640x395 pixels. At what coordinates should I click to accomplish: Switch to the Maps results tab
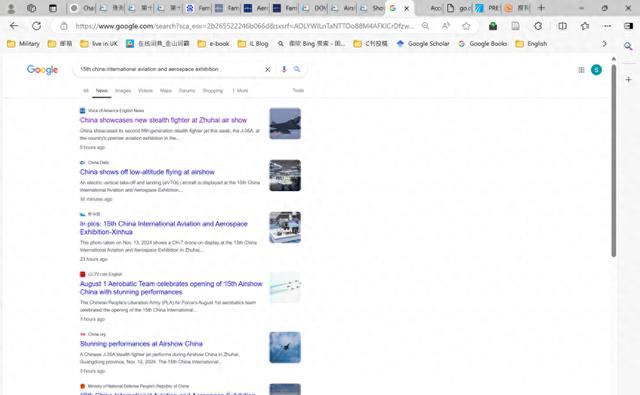(x=166, y=91)
